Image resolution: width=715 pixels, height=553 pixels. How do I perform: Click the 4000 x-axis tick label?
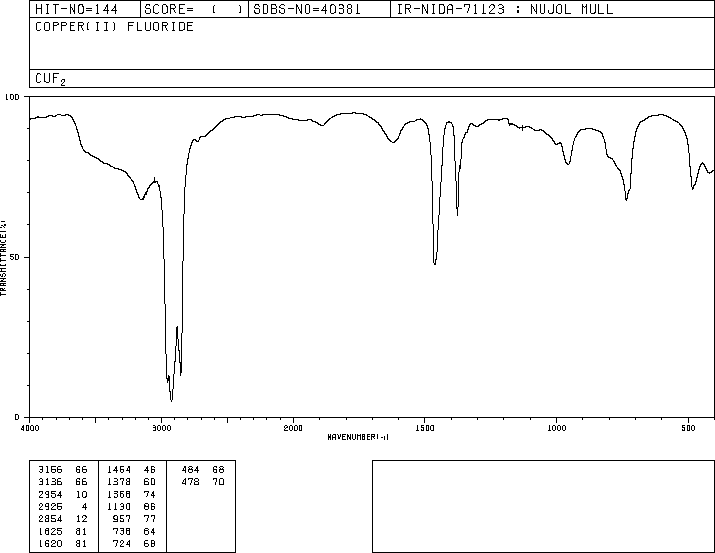tap(30, 428)
